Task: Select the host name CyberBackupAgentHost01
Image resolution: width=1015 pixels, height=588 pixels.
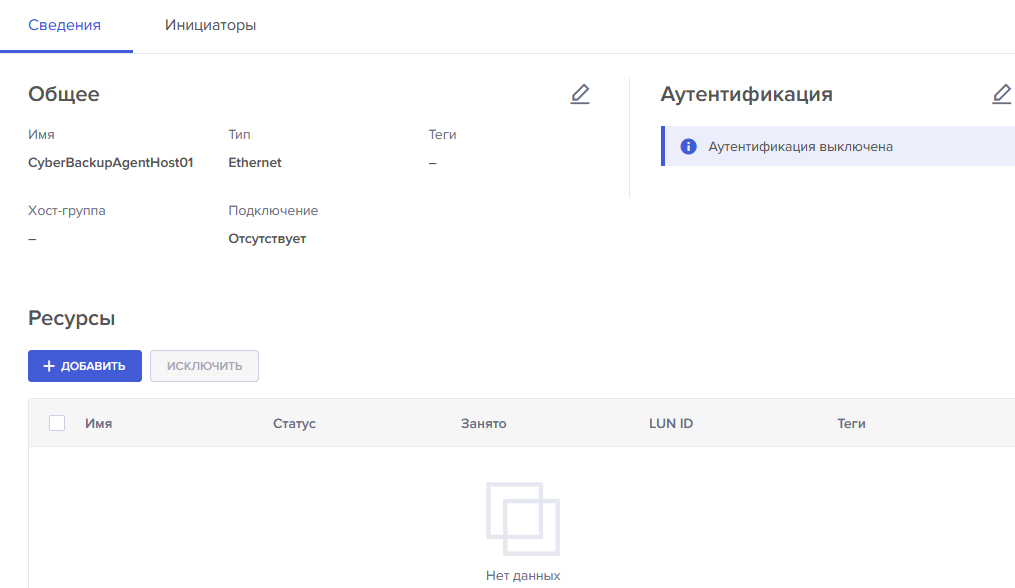Action: pos(110,163)
